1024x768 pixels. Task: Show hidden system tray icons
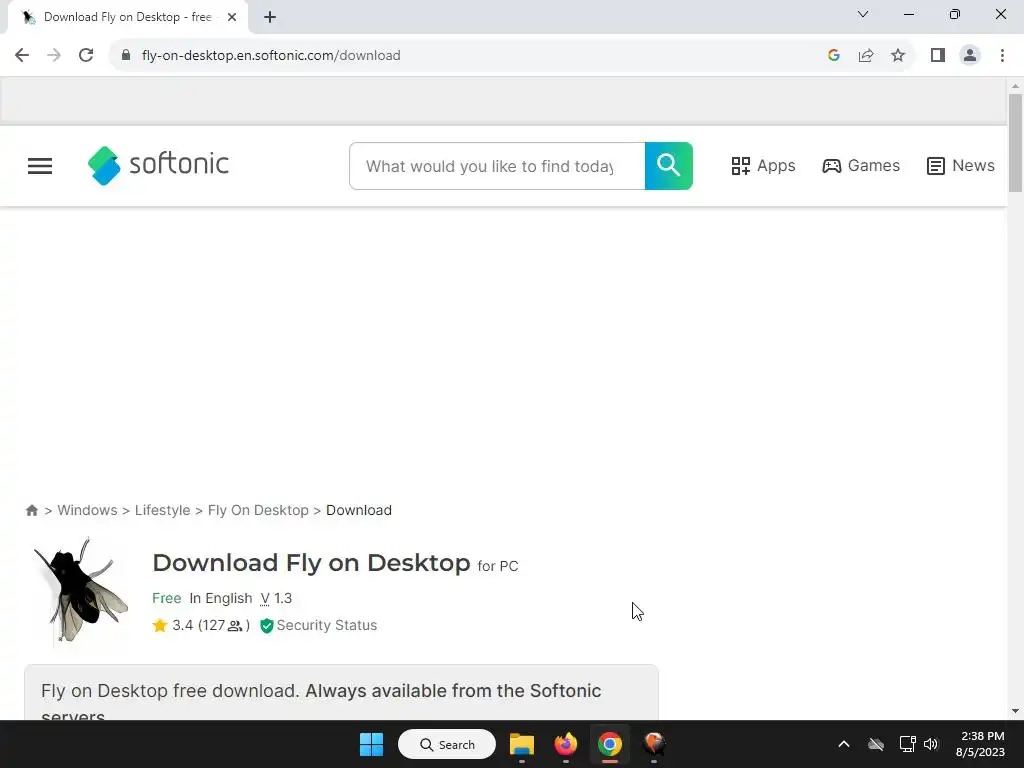click(844, 744)
